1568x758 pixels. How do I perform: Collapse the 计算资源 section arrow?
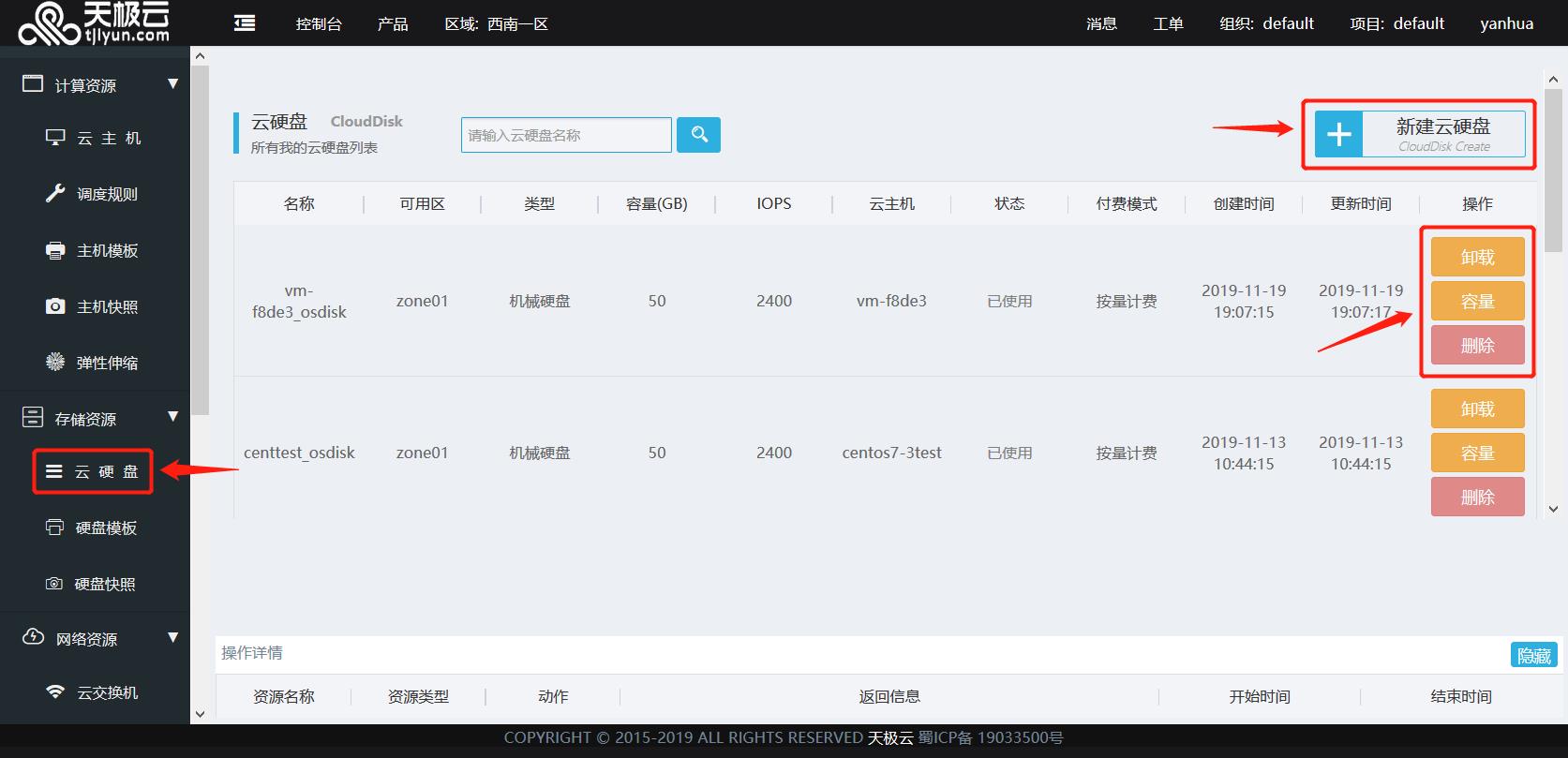coord(172,84)
